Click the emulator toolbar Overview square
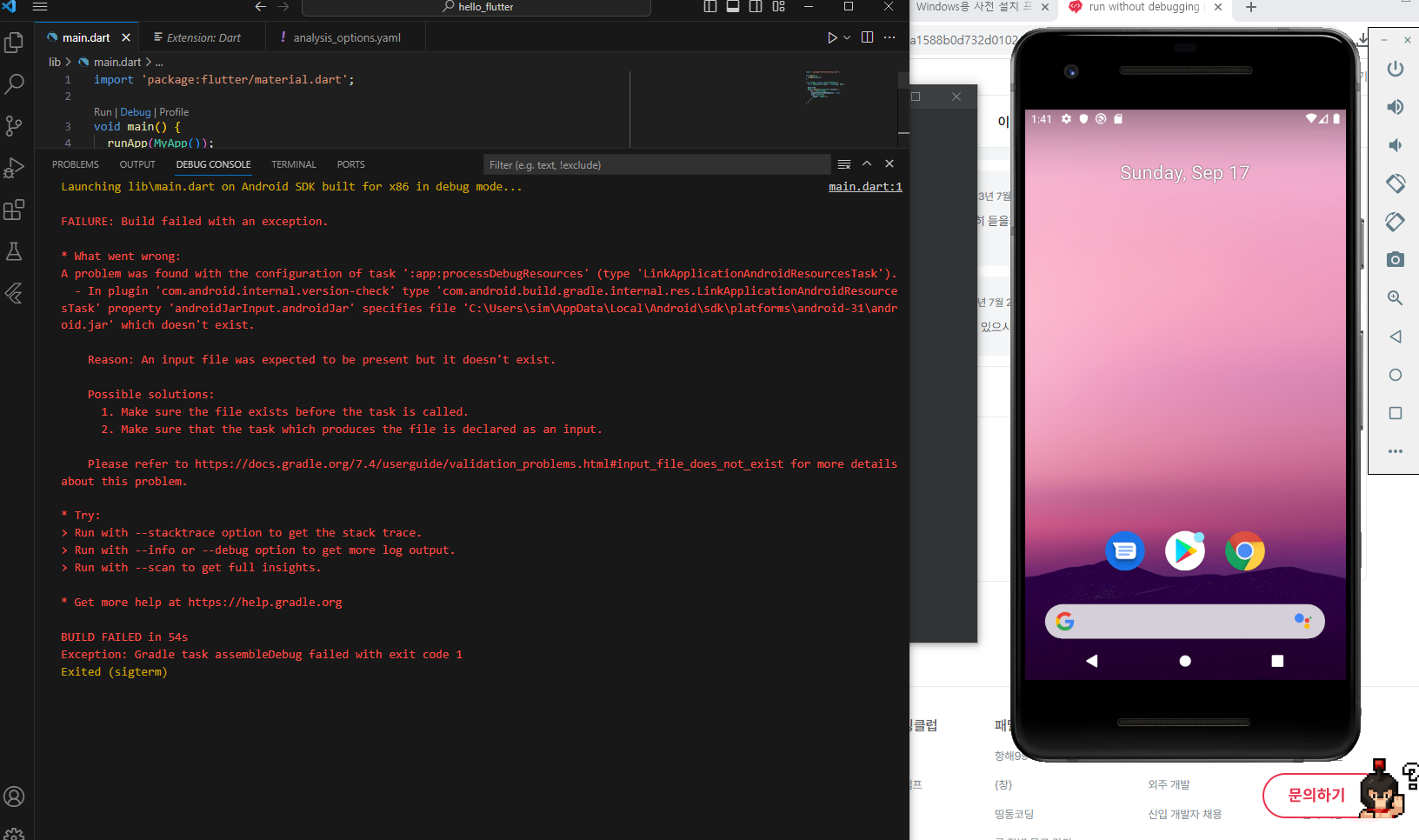 (x=1396, y=413)
